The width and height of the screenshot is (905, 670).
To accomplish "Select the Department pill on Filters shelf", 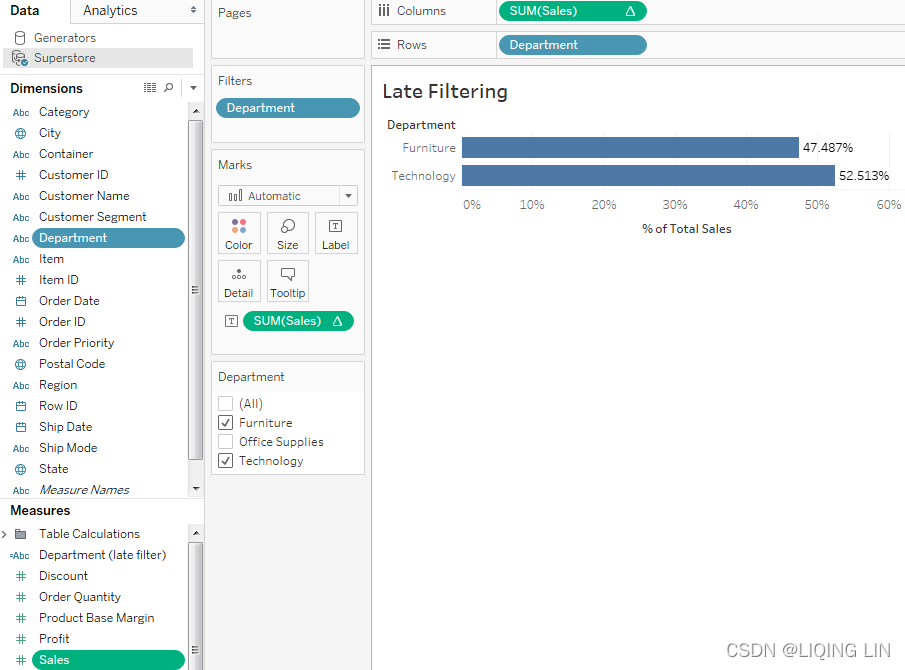I will (x=288, y=108).
